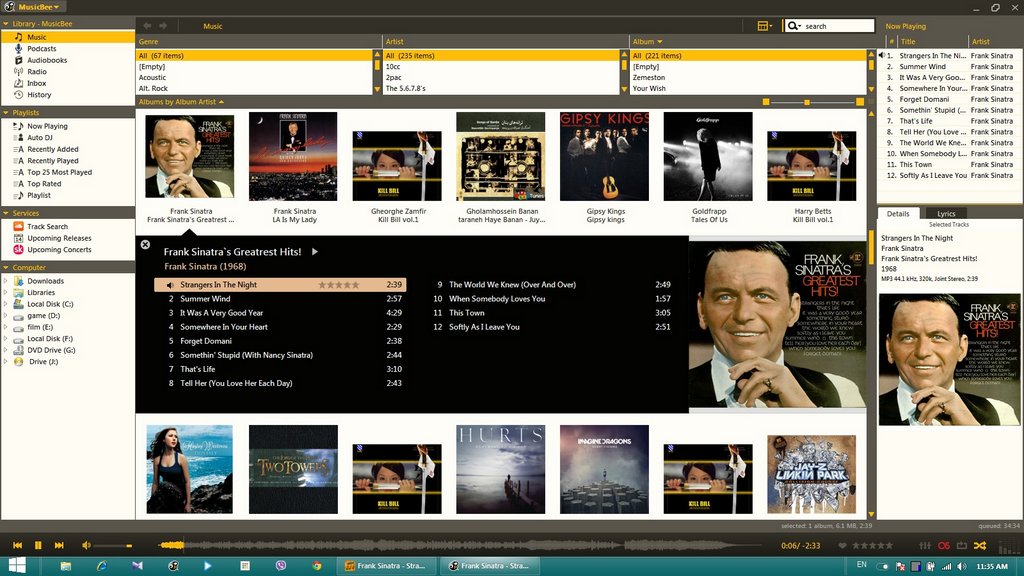Toggle the heart love-track button

(842, 545)
